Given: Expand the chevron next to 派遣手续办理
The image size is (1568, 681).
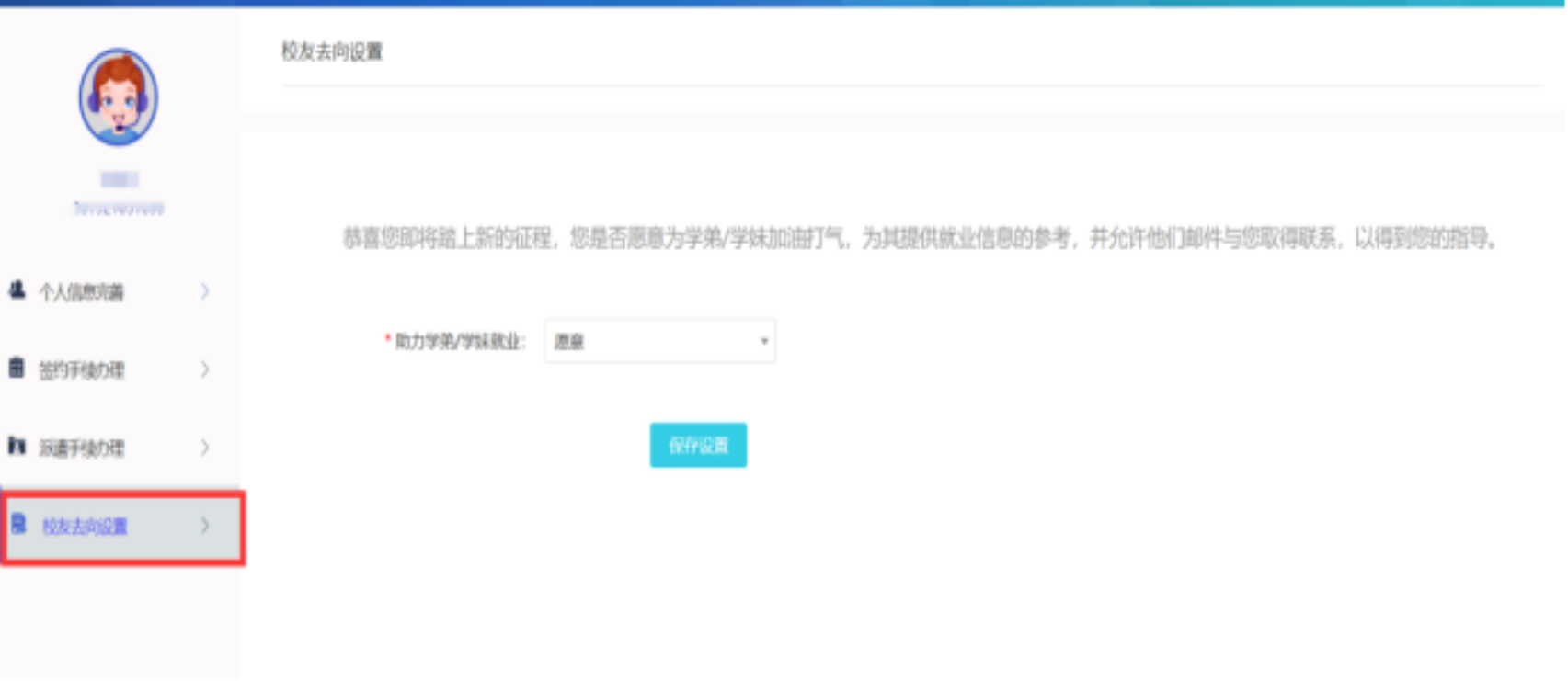Looking at the screenshot, I should tap(205, 448).
